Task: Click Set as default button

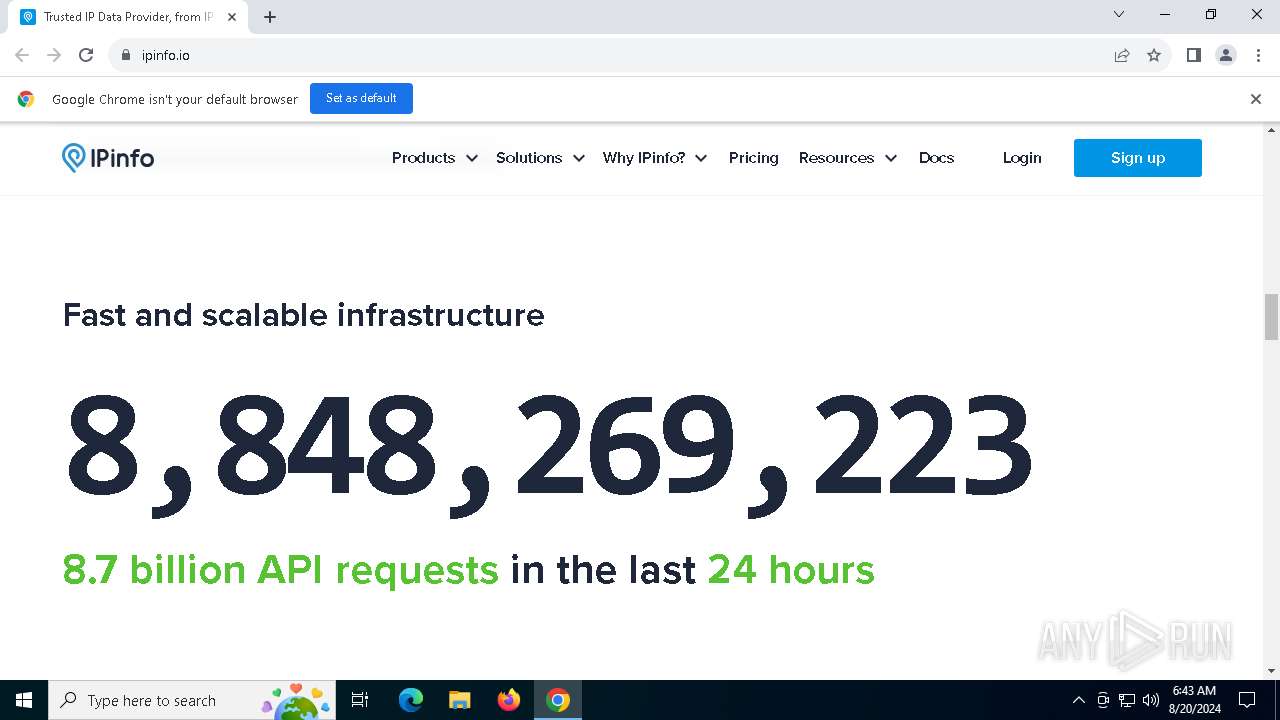Action: pyautogui.click(x=361, y=98)
